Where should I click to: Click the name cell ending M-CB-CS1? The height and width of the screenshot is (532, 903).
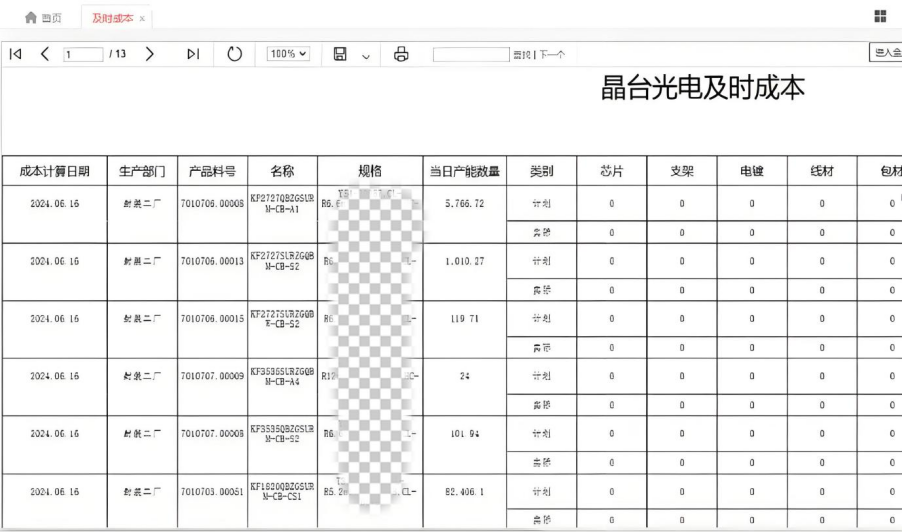[x=282, y=492]
